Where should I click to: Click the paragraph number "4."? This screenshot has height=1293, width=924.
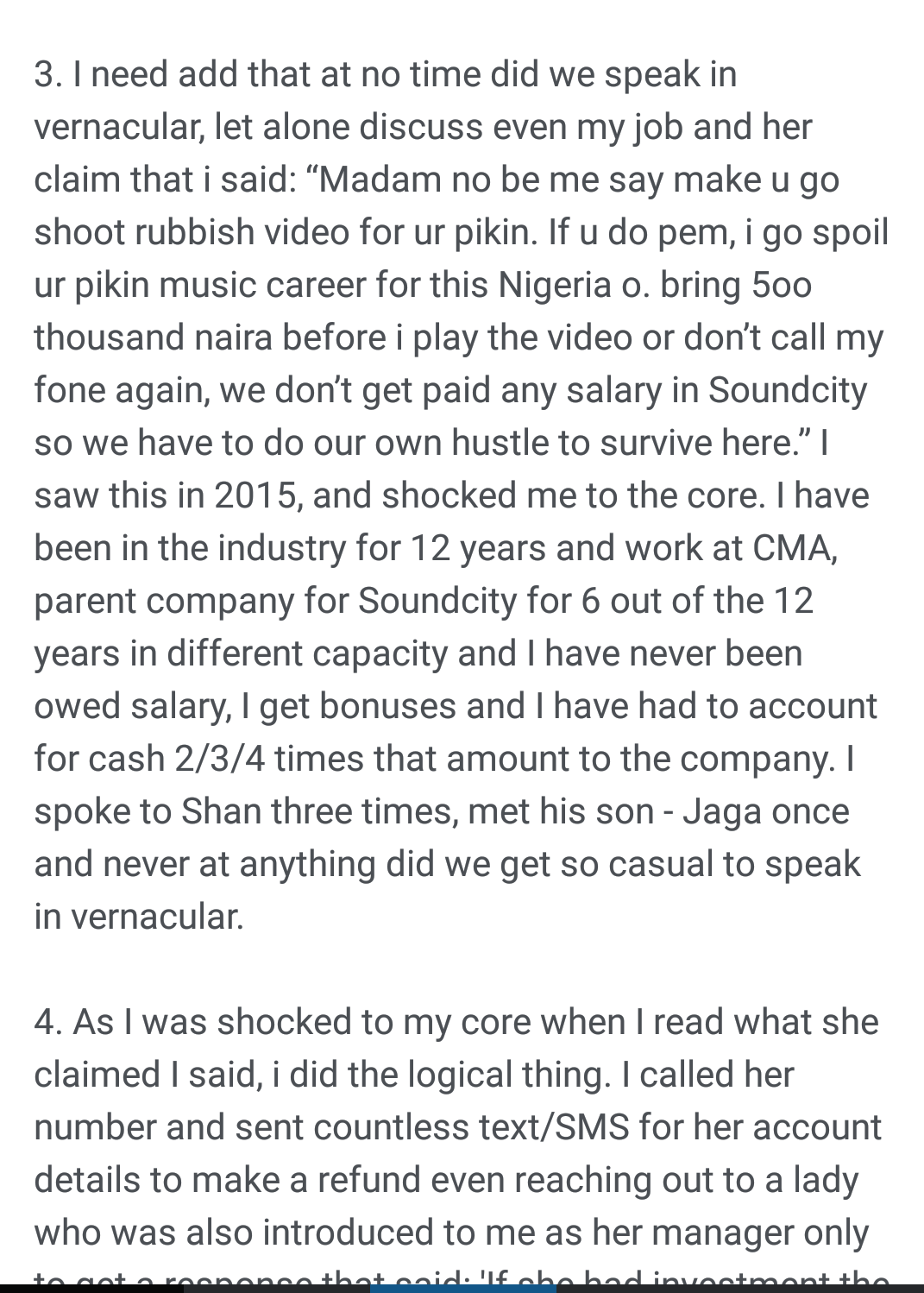[48, 1023]
